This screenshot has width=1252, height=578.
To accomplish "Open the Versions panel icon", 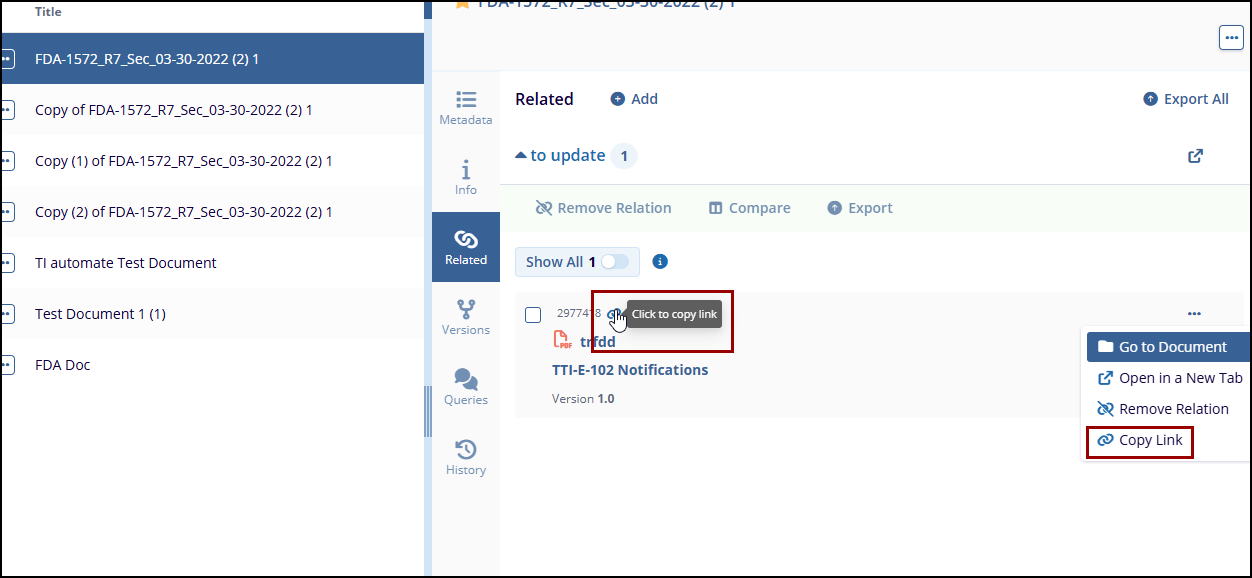I will click(x=466, y=317).
